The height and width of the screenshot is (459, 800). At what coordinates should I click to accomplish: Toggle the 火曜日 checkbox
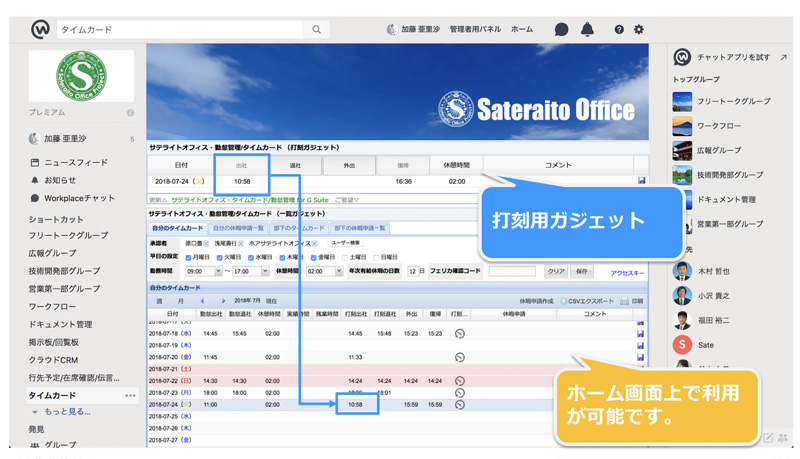coord(219,258)
